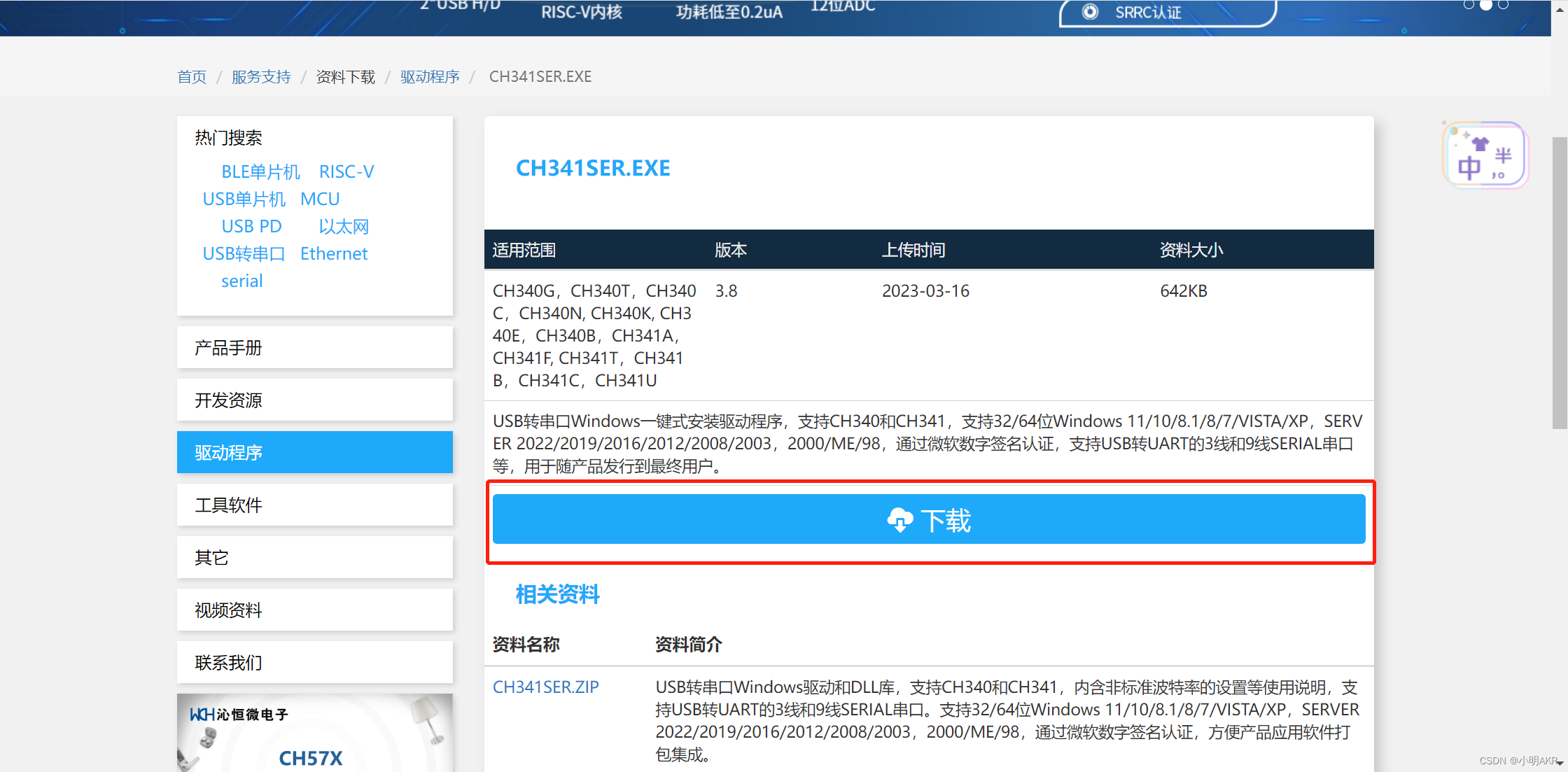Screen dimensions: 1568x772
Task: Click the SRRC认证 banner button
Action: (x=1168, y=13)
